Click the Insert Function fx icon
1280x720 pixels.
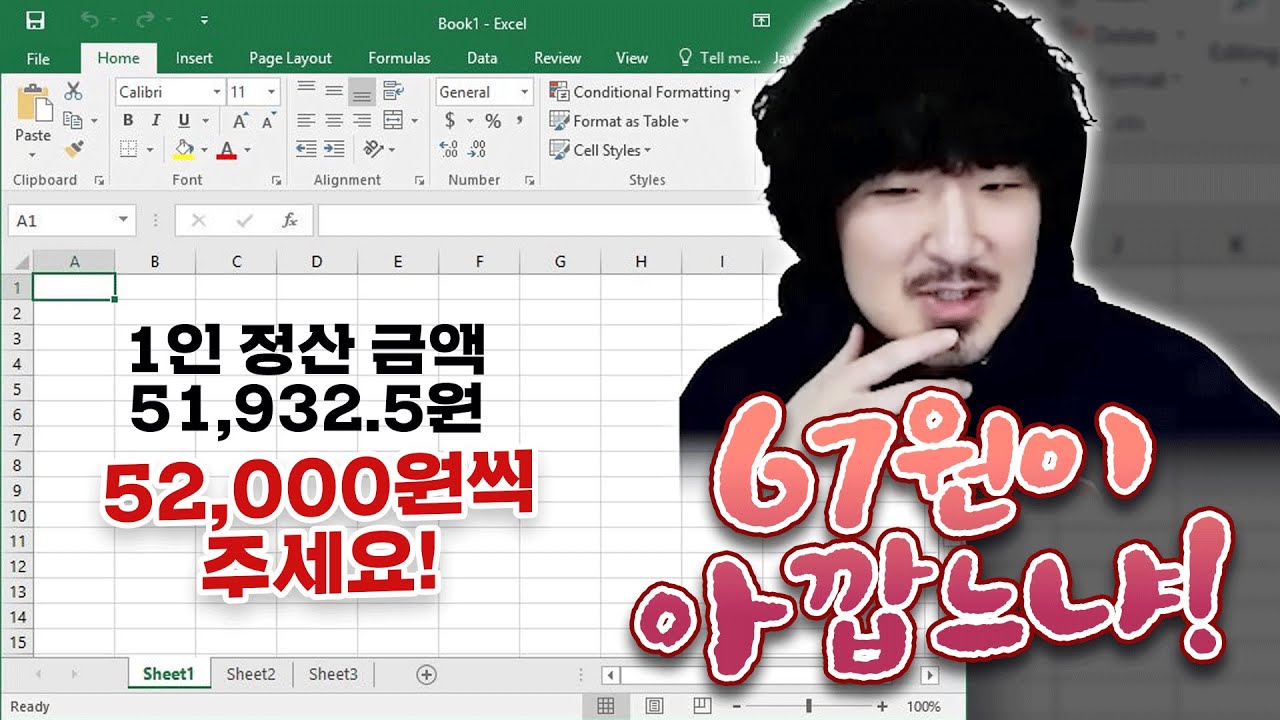pos(290,220)
